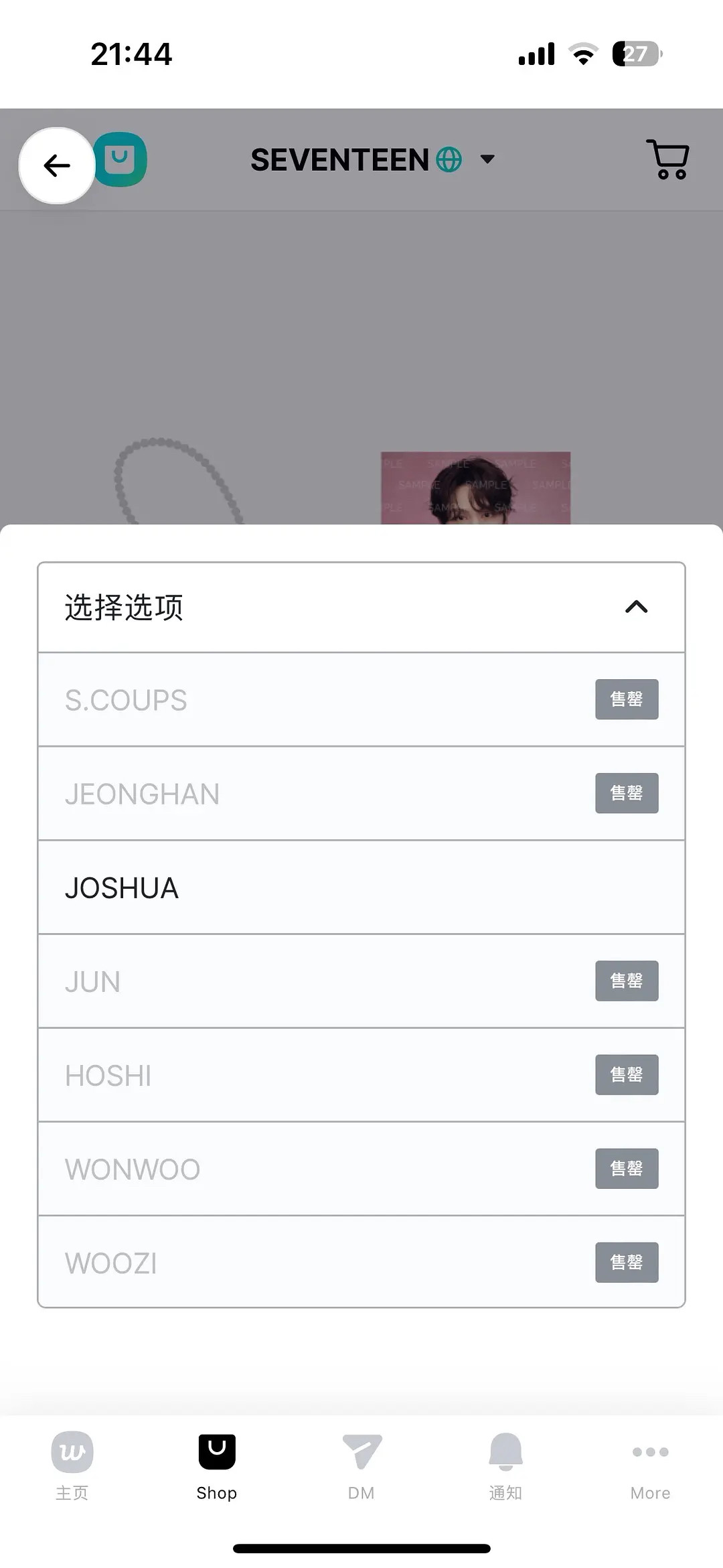Tap the 售罄 badge beside WONWOO
Screen dimensions: 723x1568
(627, 1169)
